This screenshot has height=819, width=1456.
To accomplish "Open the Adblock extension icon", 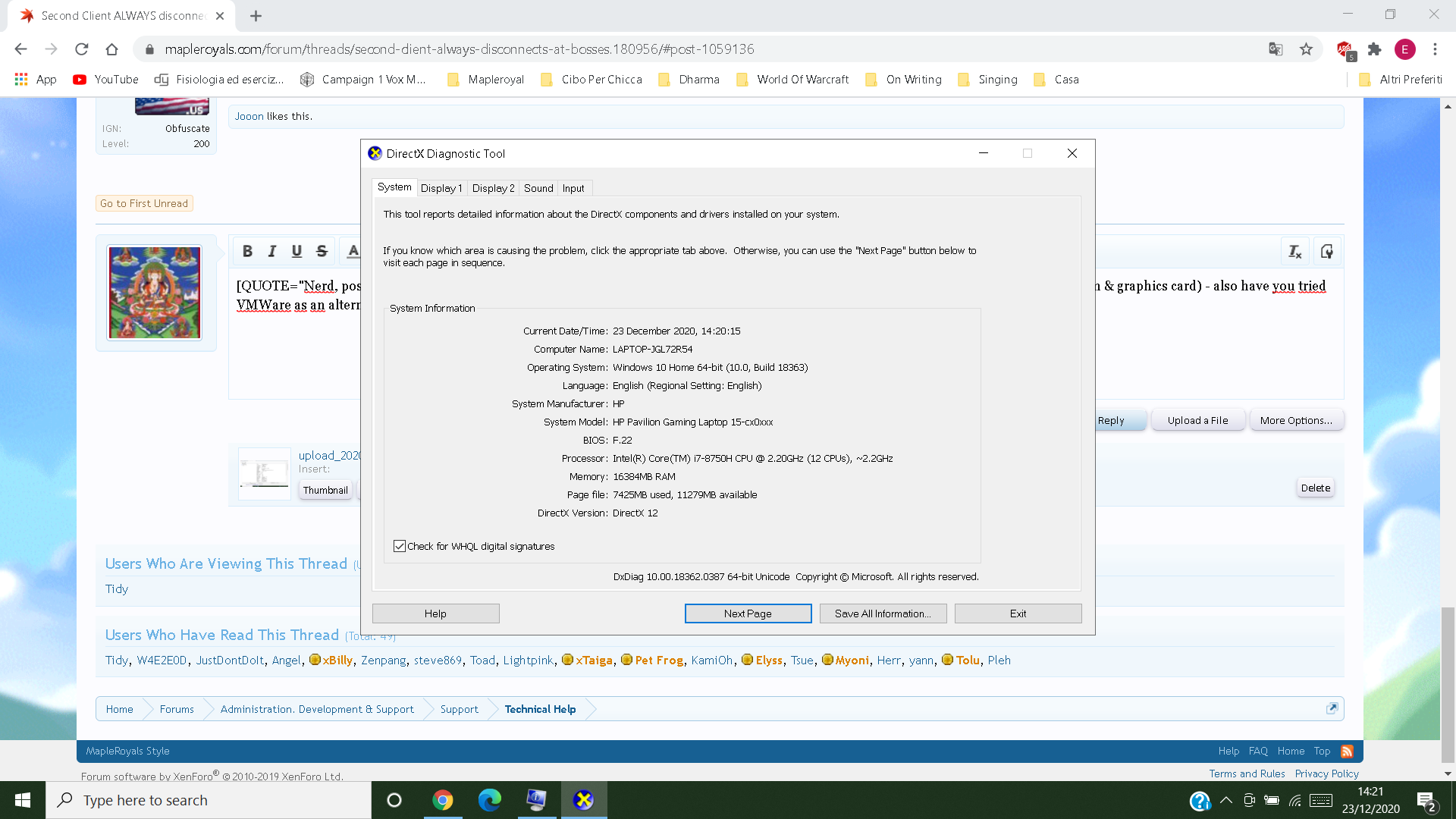I will 1345,50.
